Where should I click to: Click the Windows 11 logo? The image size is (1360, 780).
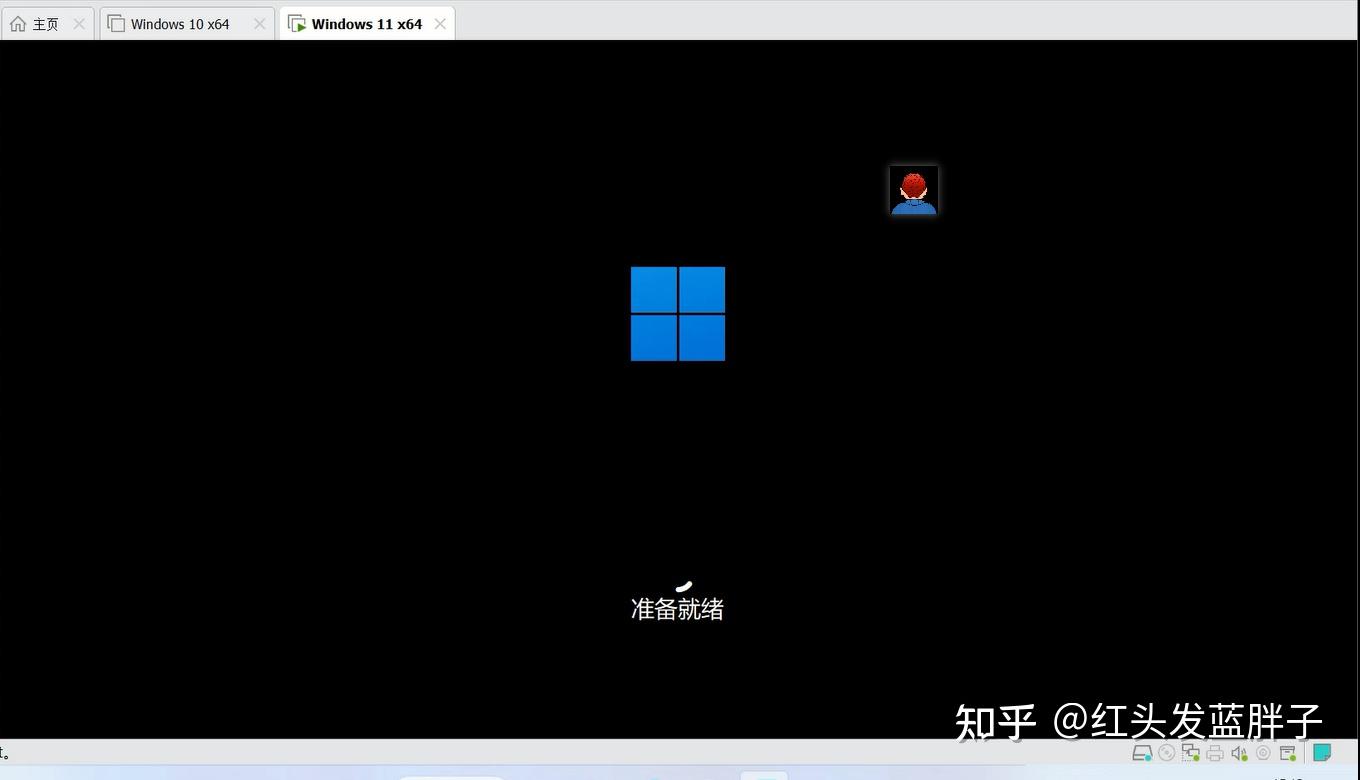pos(677,313)
